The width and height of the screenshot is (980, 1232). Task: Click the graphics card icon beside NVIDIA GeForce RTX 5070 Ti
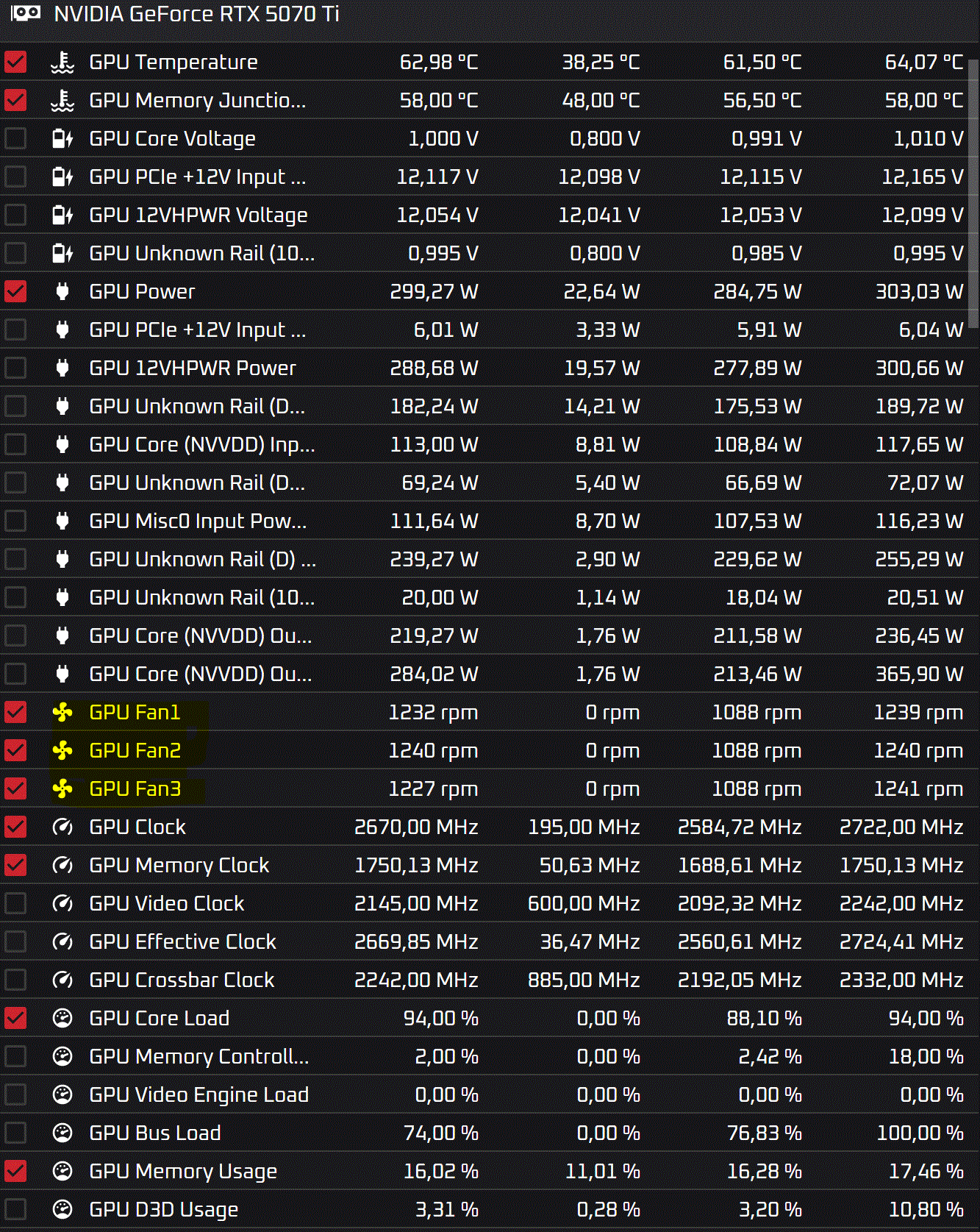[x=26, y=13]
